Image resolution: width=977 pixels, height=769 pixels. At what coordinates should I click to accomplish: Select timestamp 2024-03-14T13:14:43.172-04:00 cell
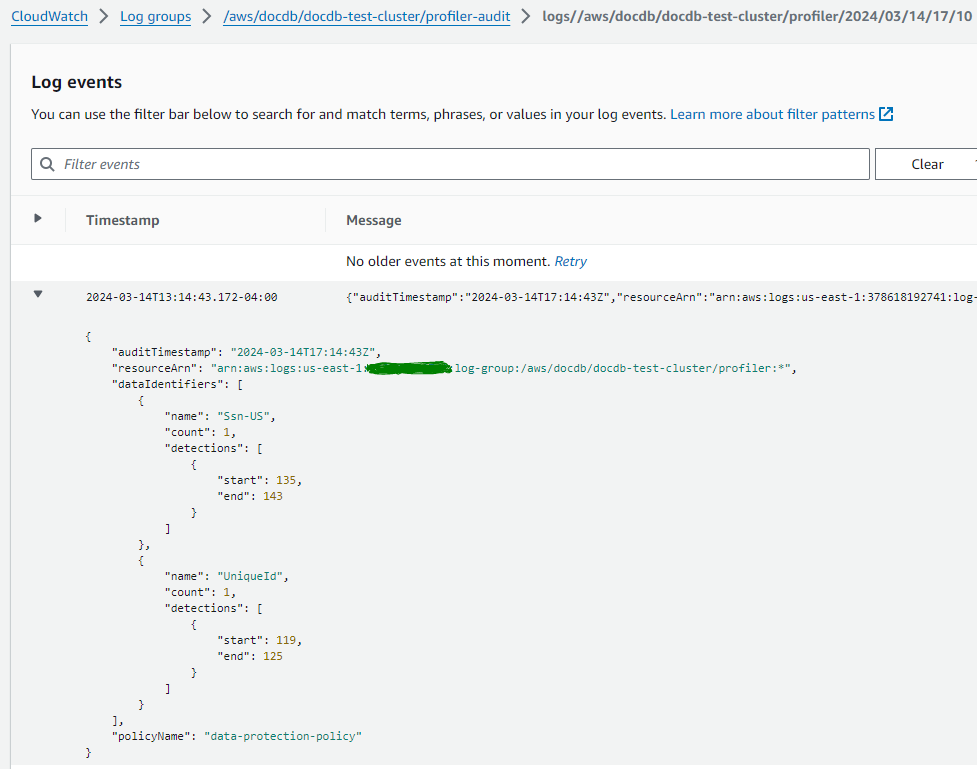[x=181, y=297]
